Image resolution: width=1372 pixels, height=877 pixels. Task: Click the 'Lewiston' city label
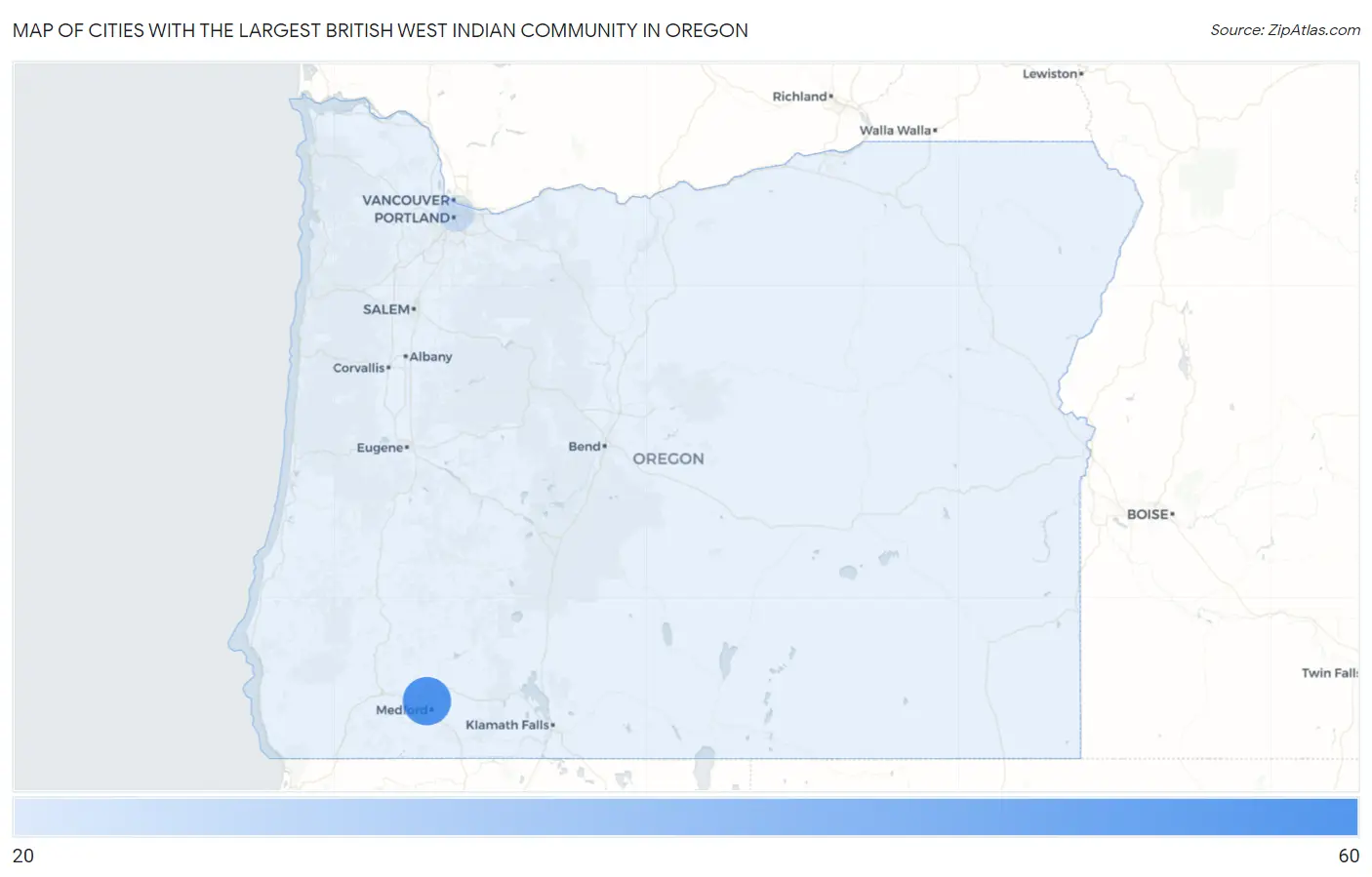(1050, 74)
